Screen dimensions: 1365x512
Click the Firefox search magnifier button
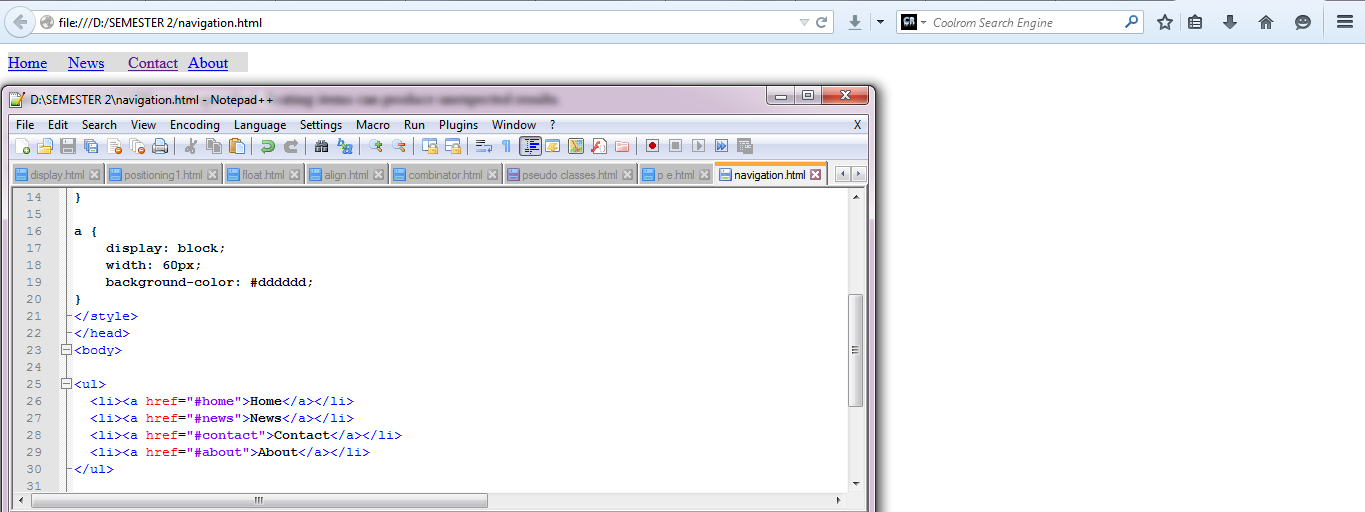1132,22
